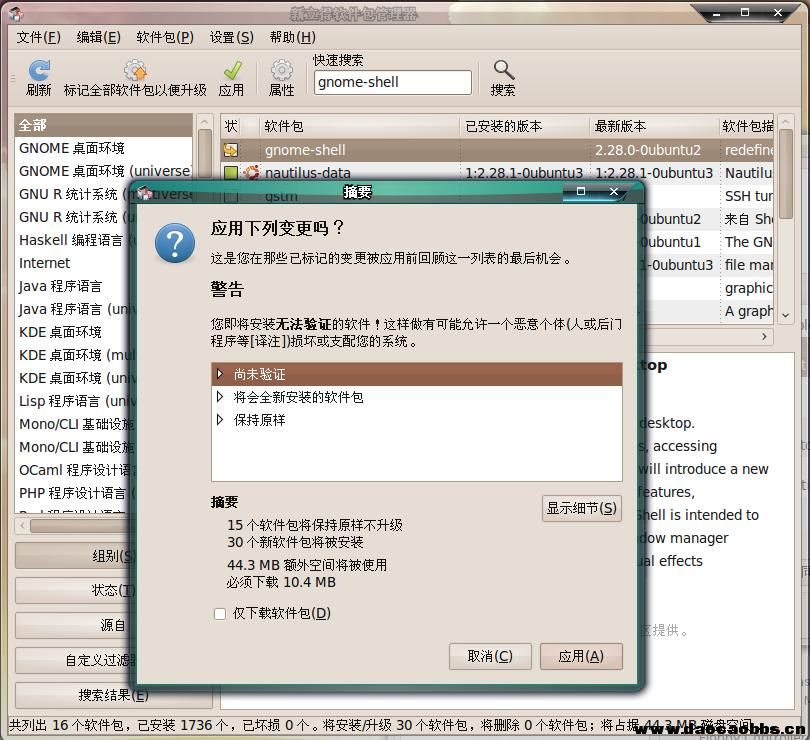Expand the 尚未验证 tree row

click(x=220, y=374)
